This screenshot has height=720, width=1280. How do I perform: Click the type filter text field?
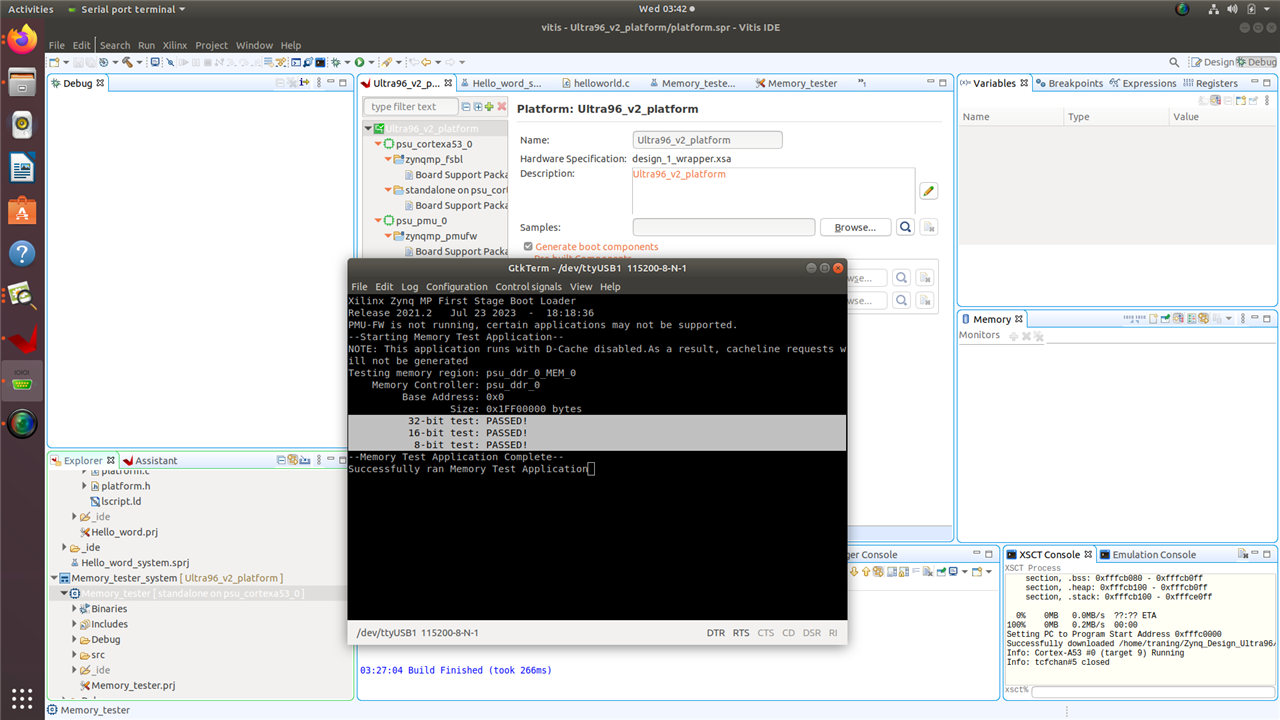411,106
